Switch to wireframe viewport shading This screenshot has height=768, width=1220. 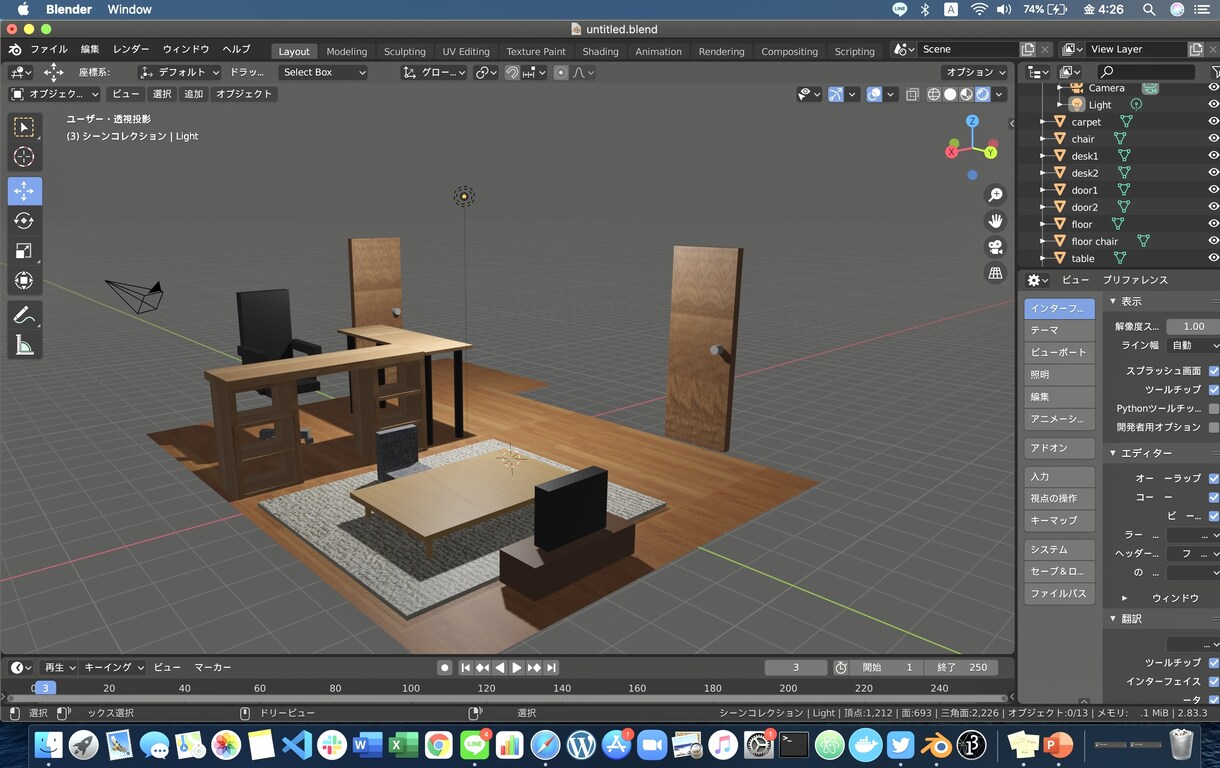pyautogui.click(x=934, y=94)
